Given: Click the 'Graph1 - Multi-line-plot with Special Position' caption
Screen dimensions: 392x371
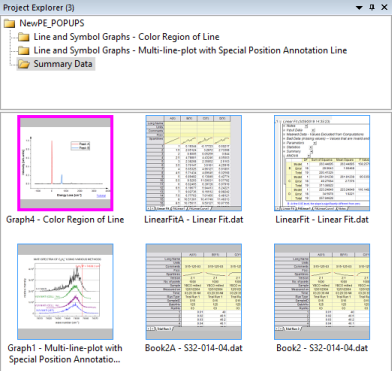Looking at the screenshot, I should pyautogui.click(x=65, y=354).
